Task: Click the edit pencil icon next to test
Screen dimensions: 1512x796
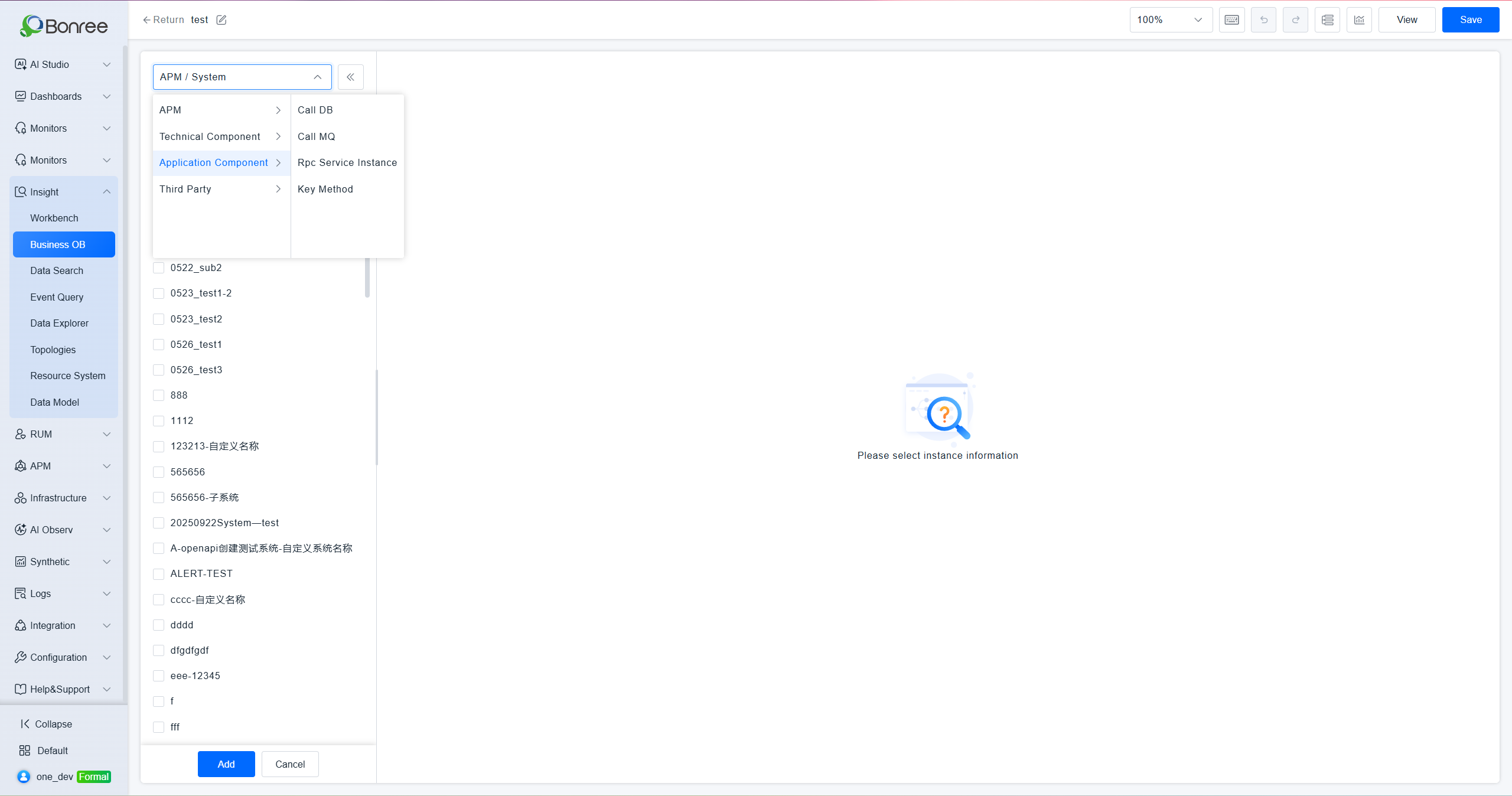Action: click(x=221, y=20)
